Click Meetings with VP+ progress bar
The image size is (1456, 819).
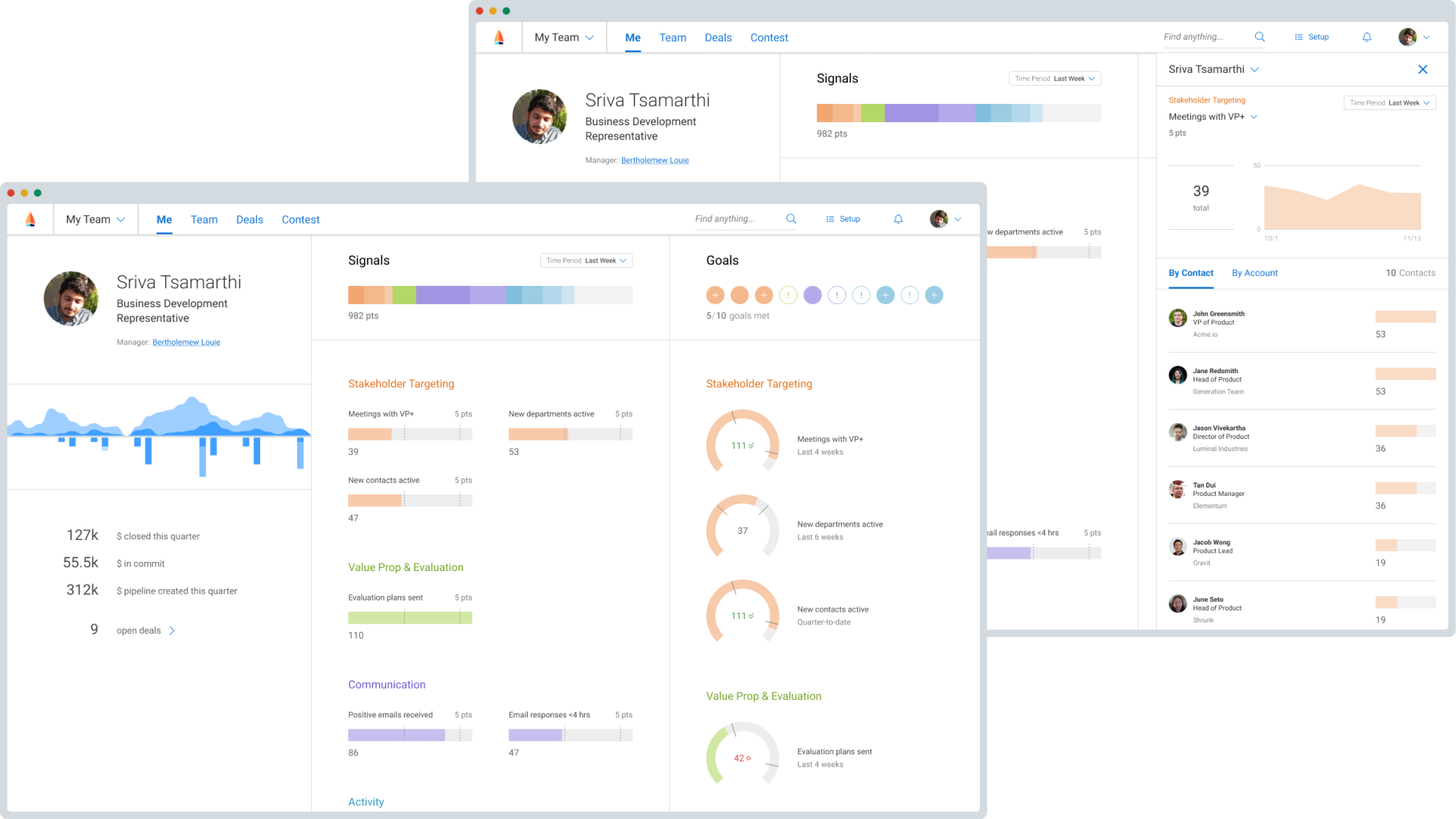[x=410, y=434]
